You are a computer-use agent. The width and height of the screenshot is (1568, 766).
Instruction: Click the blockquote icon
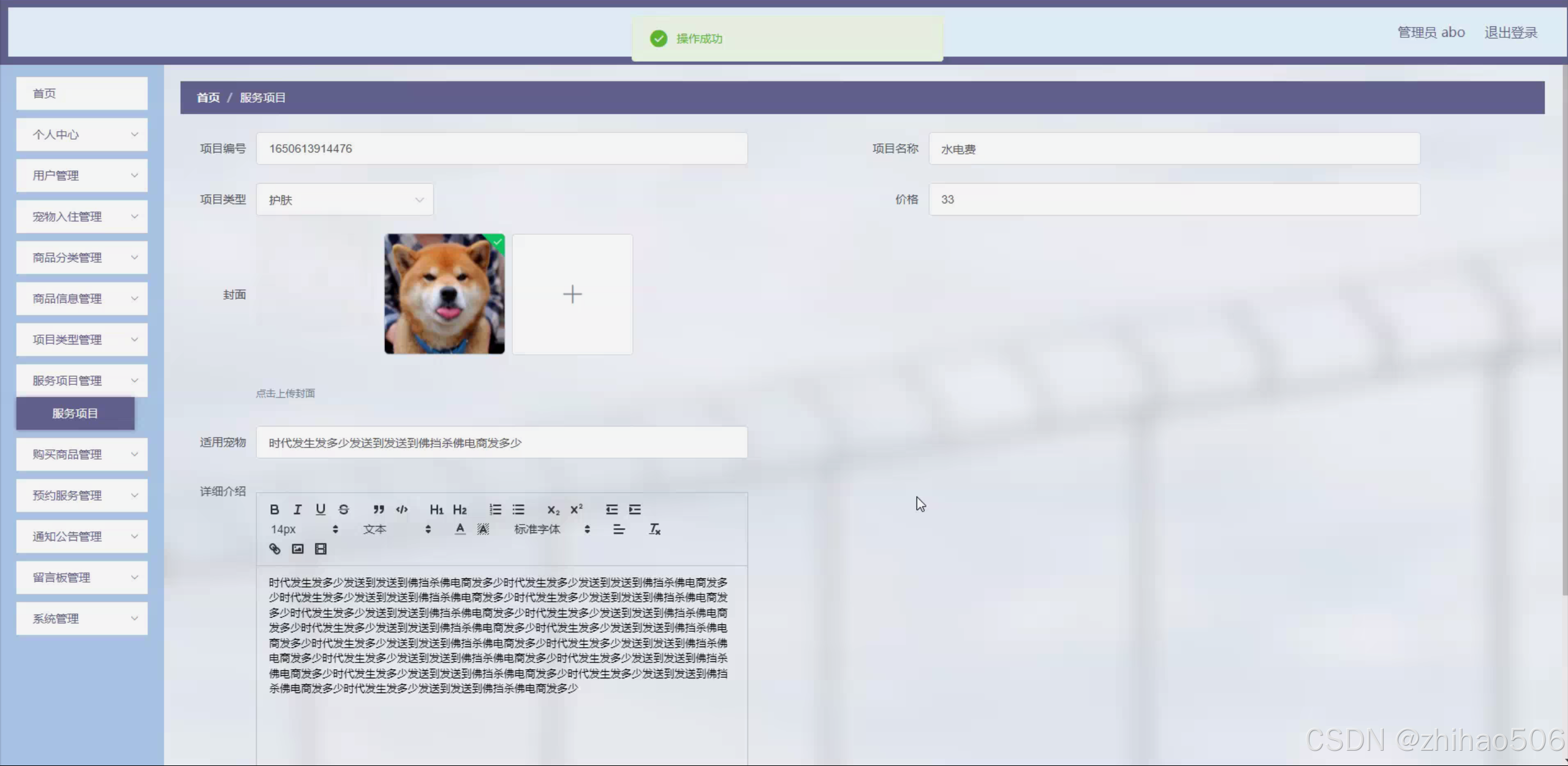379,509
